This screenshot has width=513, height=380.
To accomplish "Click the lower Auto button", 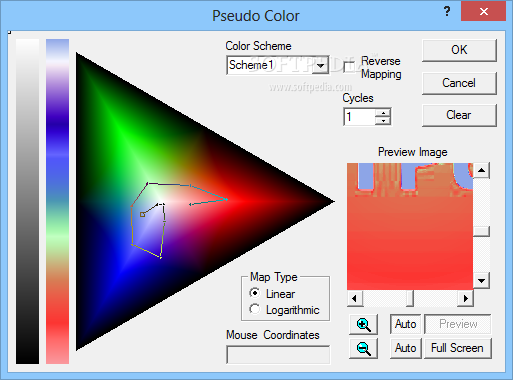I will [405, 348].
